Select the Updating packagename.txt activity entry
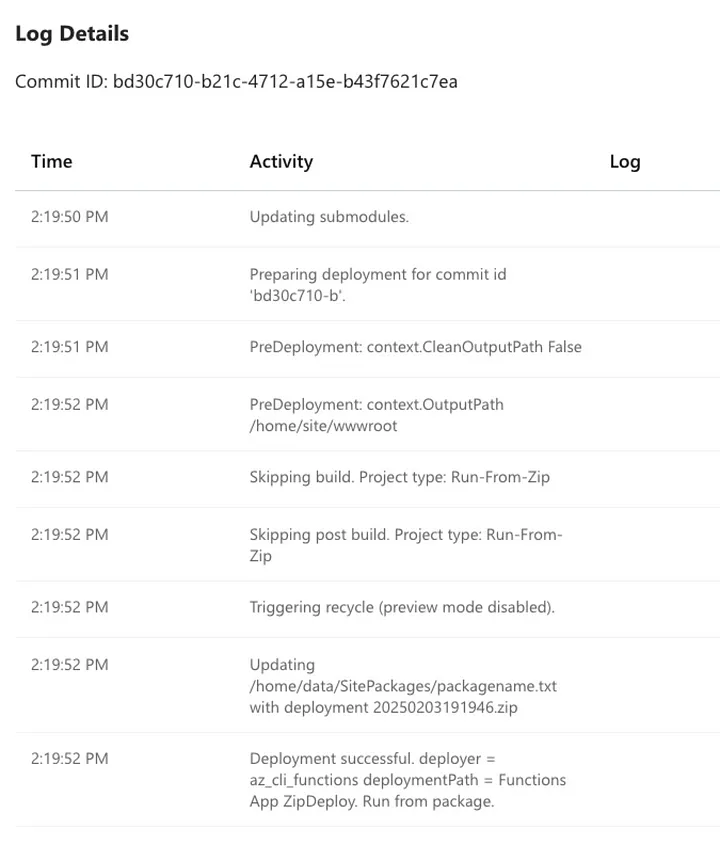This screenshot has height=858, width=720. [x=403, y=686]
